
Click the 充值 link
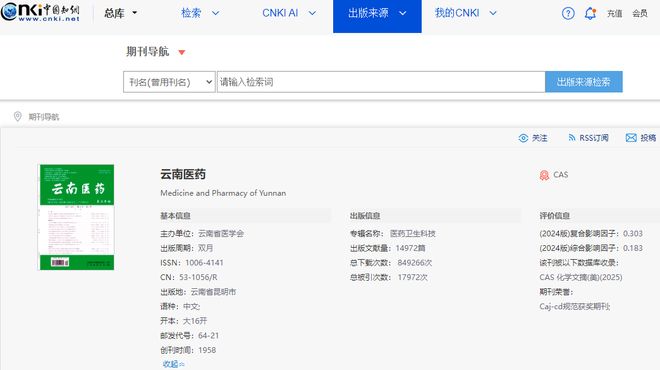[615, 13]
